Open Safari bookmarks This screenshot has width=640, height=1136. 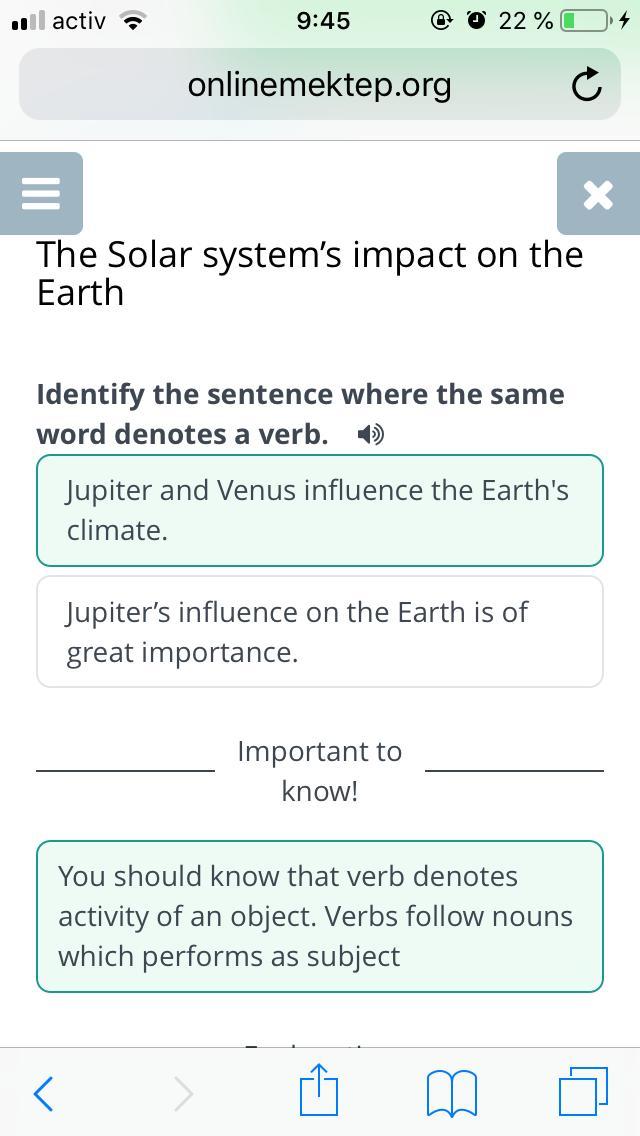(451, 1092)
